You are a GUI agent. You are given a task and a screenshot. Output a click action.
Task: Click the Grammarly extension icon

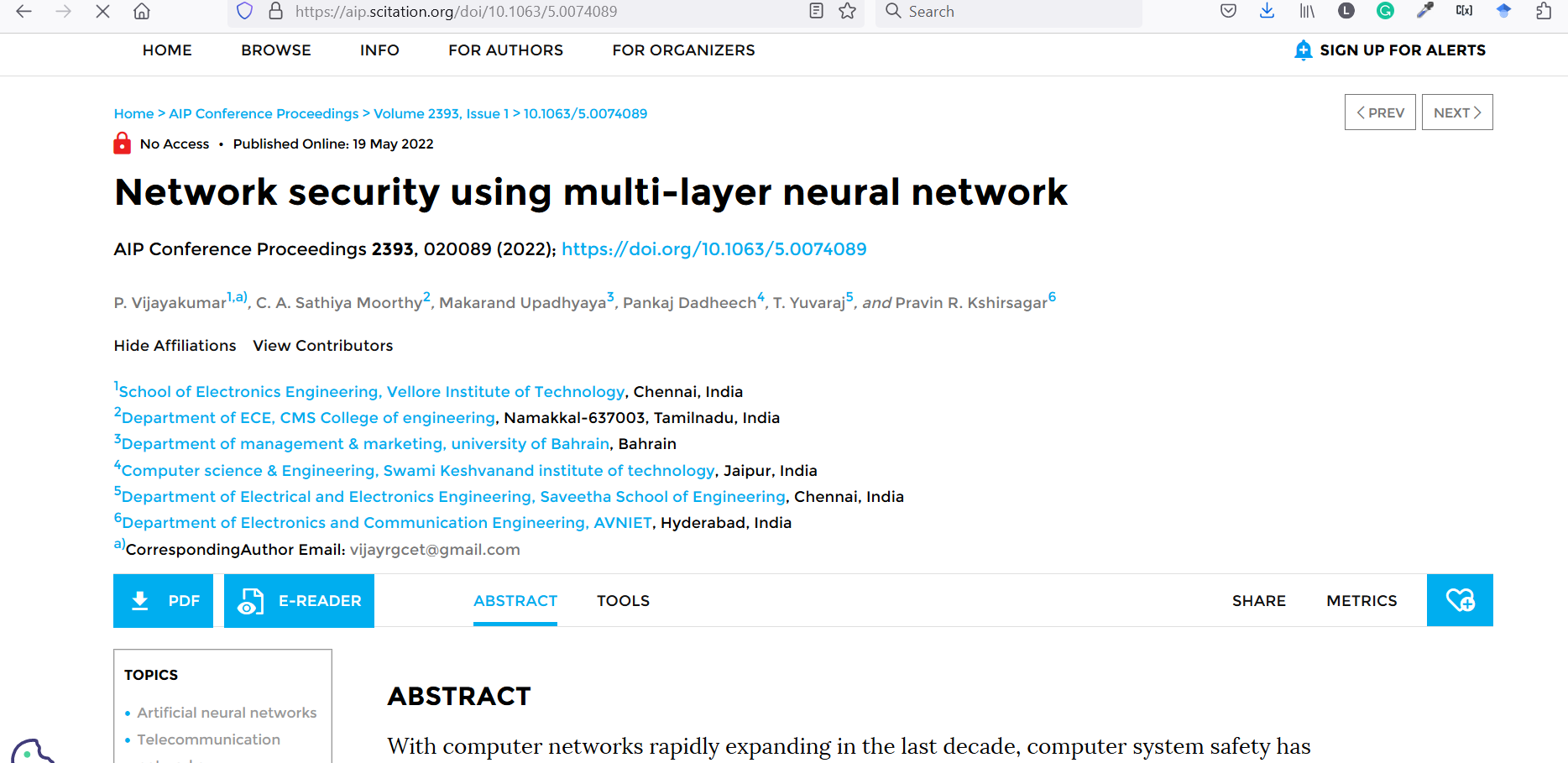pos(1385,12)
